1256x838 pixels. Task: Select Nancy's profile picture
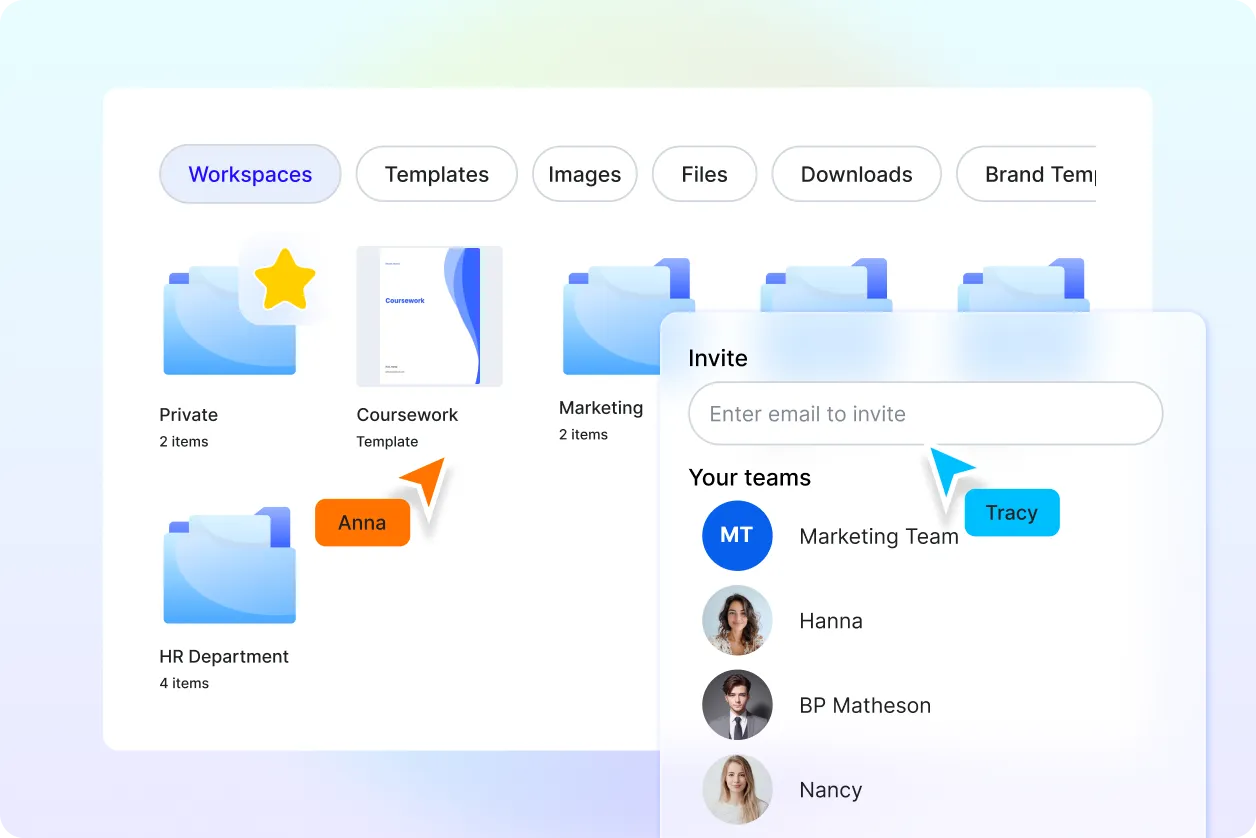point(737,789)
